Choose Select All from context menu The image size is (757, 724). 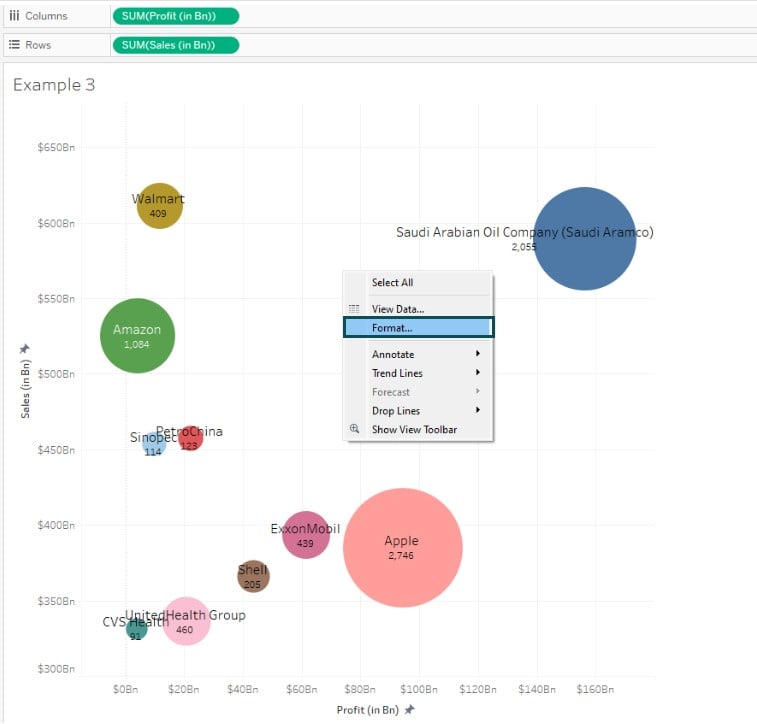click(393, 283)
